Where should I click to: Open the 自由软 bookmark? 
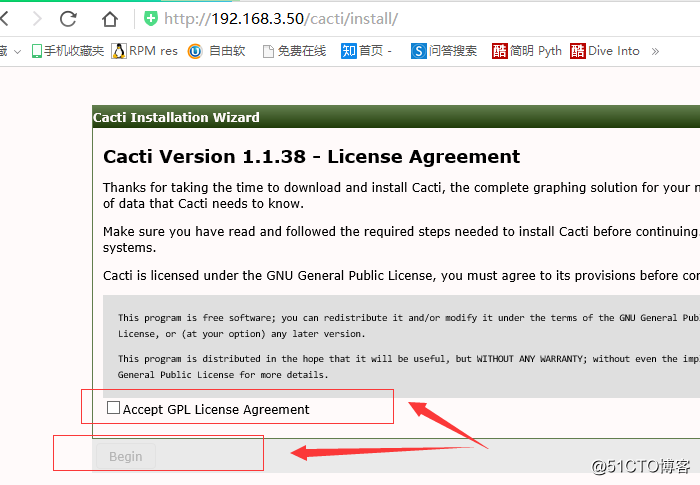[217, 51]
